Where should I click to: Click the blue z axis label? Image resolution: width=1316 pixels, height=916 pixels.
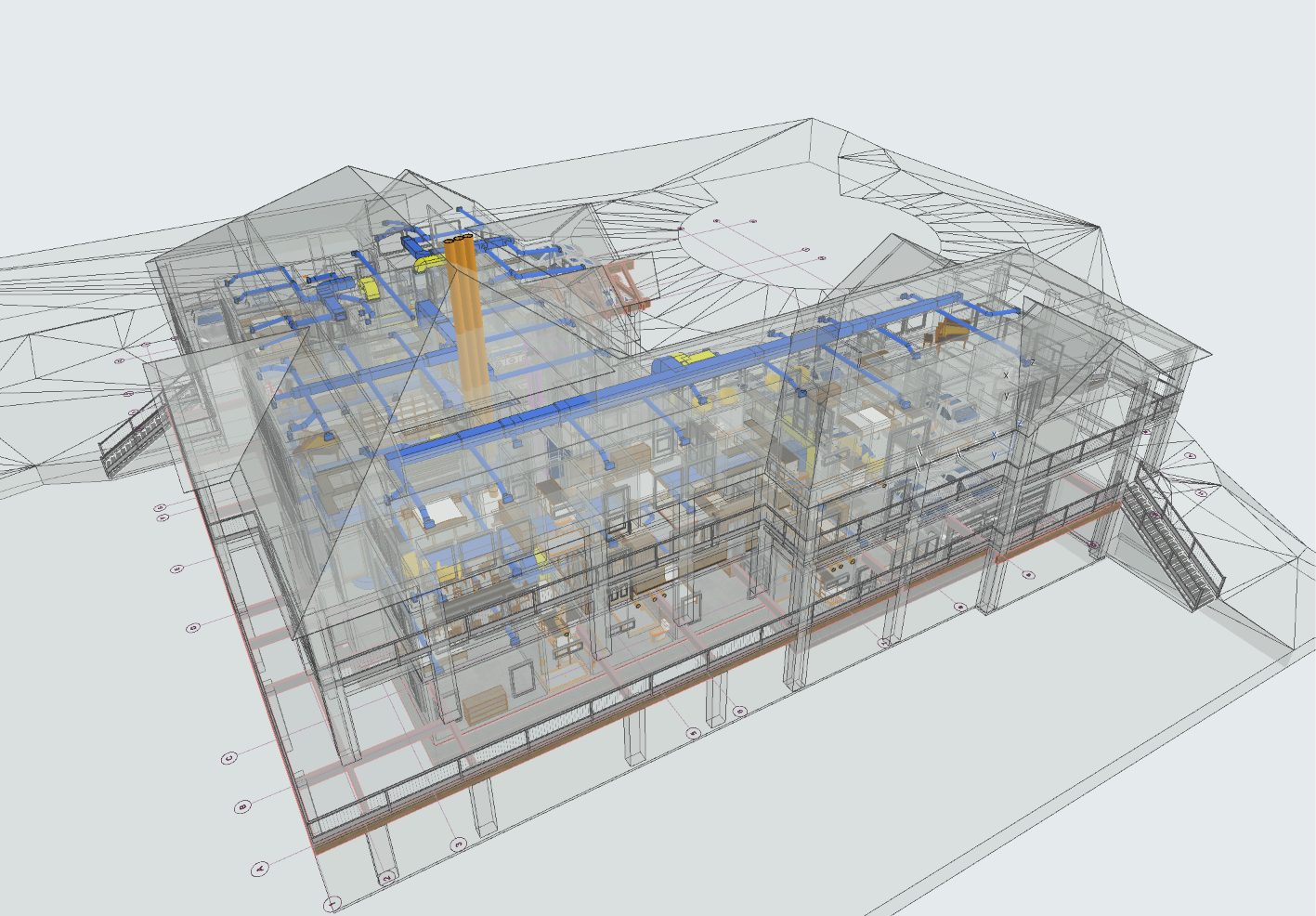tap(1019, 424)
